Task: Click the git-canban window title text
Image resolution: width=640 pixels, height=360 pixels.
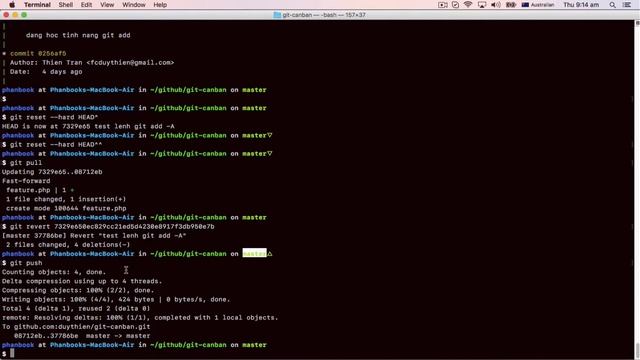Action: pyautogui.click(x=324, y=15)
